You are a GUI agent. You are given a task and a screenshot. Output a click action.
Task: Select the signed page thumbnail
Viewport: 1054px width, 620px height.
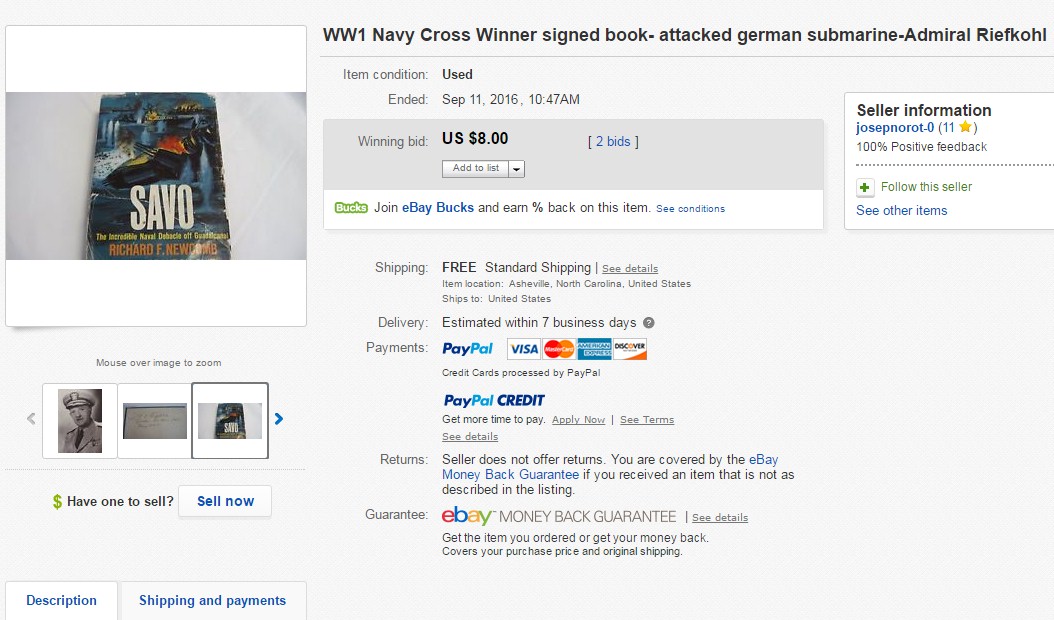pos(154,421)
